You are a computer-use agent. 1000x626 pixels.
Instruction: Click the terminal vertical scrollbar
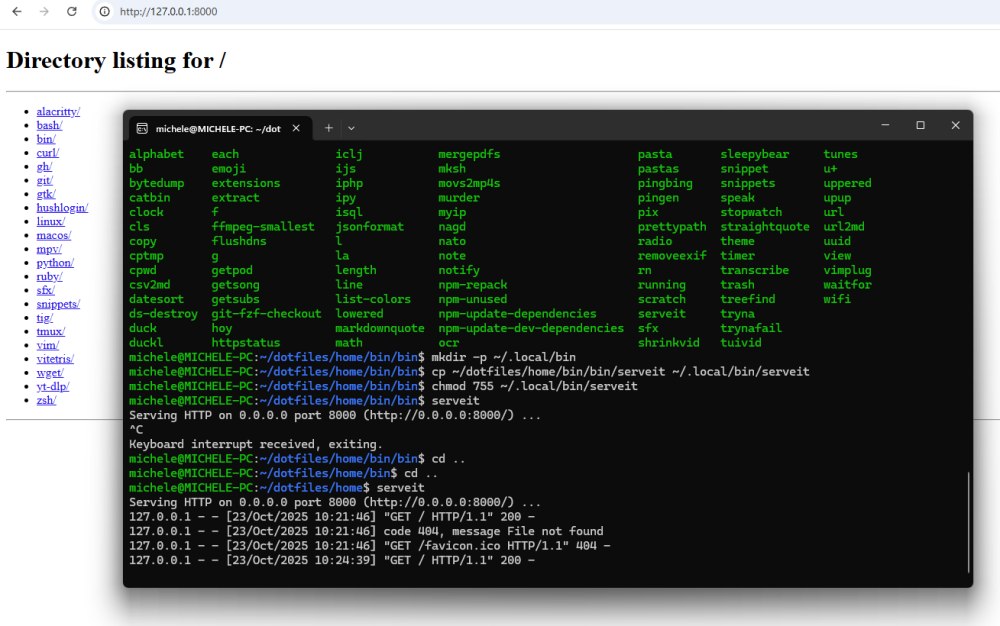pos(968,520)
